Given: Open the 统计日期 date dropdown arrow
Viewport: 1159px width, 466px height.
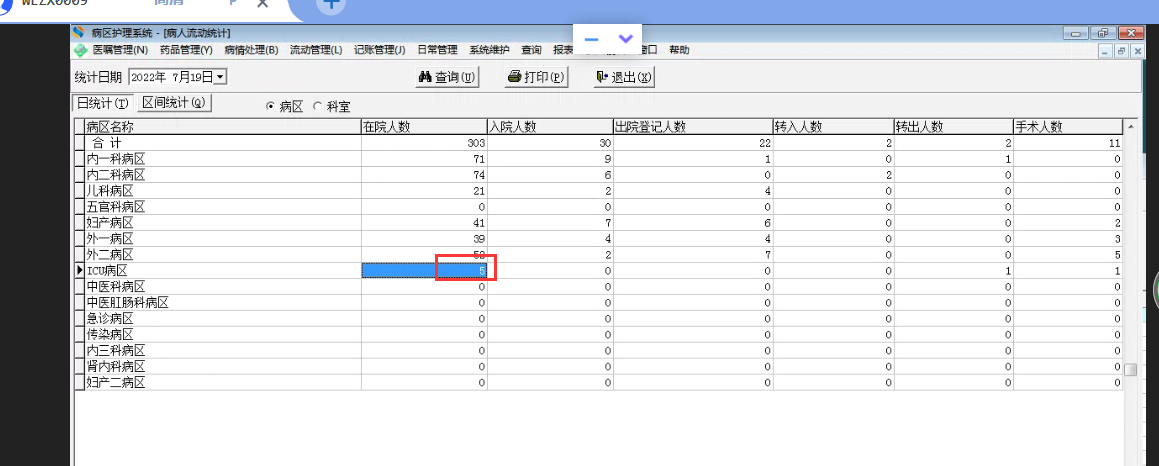Looking at the screenshot, I should (x=220, y=76).
